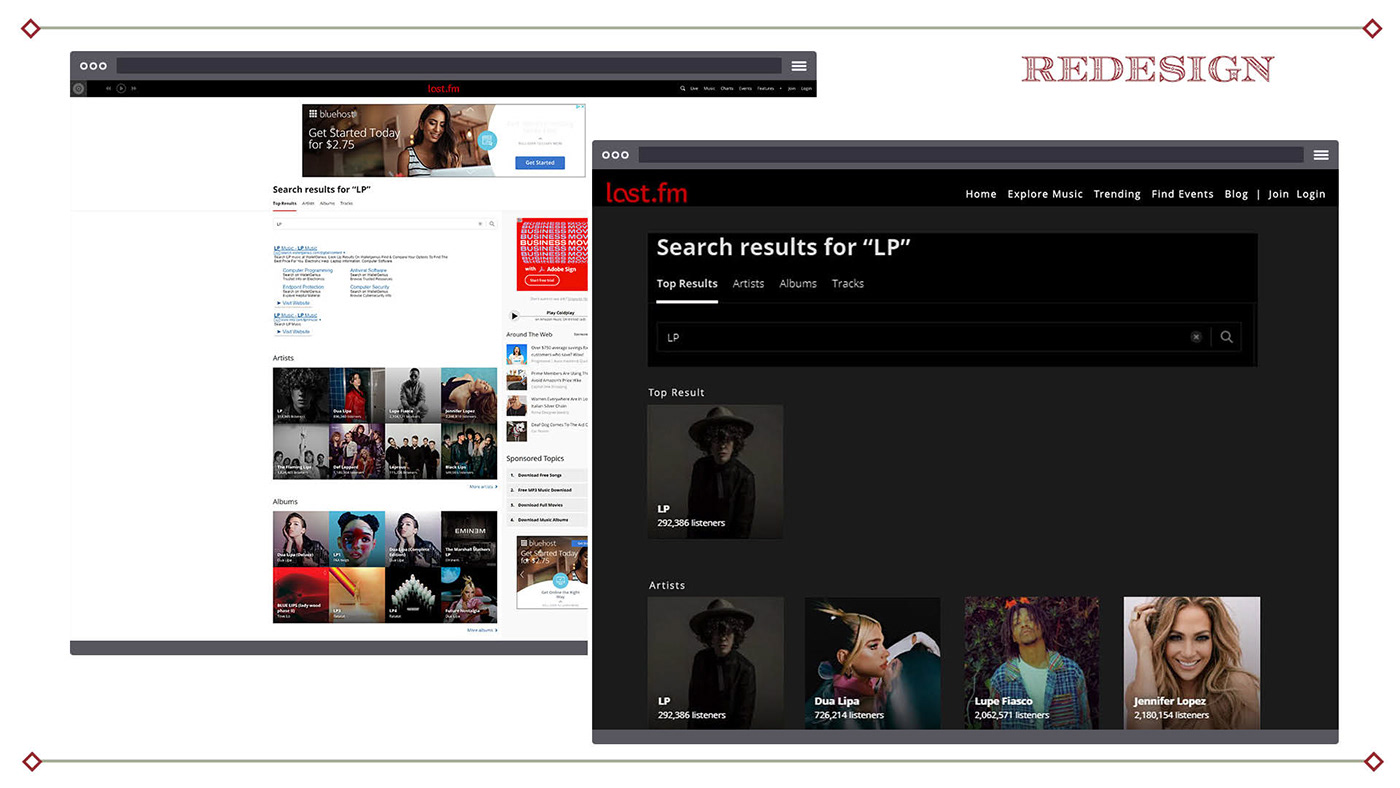Open Future Nostalgia album tile in original
Viewport: 1400px width, 788px height.
[469, 595]
